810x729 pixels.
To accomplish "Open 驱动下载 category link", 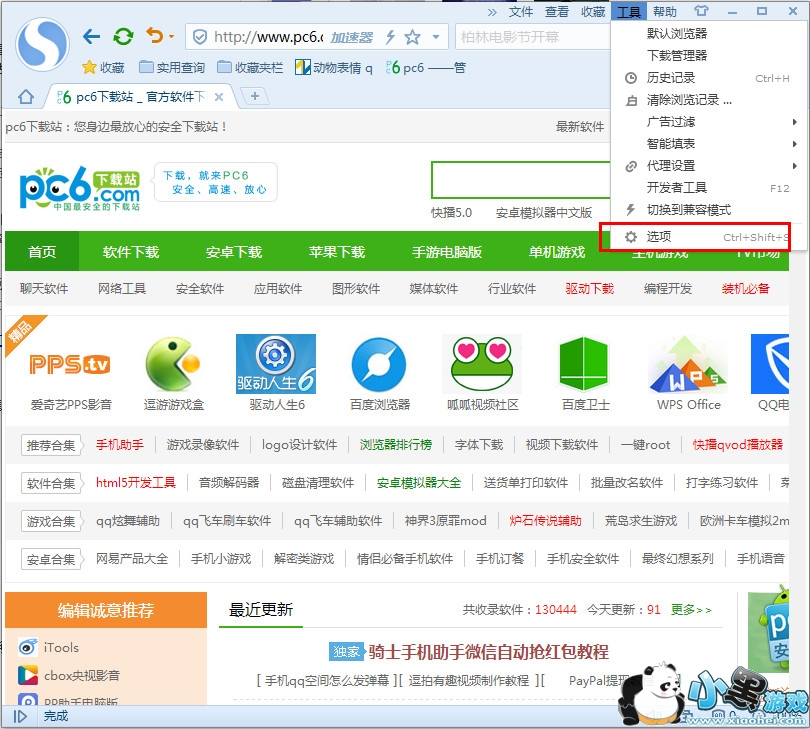I will pyautogui.click(x=589, y=288).
